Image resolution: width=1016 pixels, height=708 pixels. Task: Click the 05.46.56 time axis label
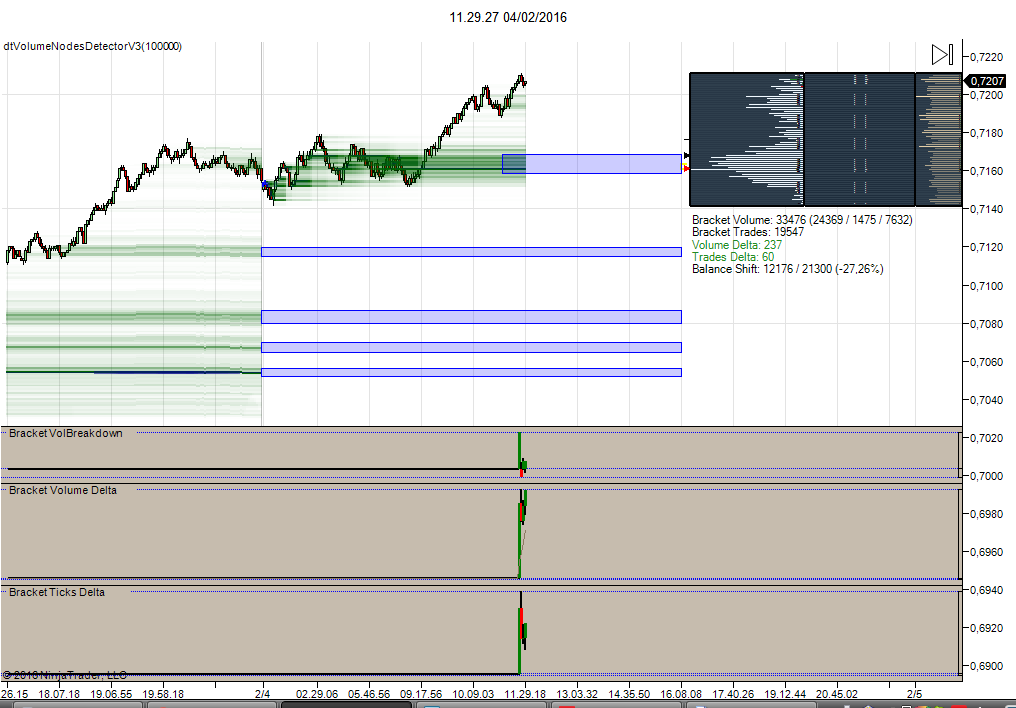pyautogui.click(x=369, y=694)
